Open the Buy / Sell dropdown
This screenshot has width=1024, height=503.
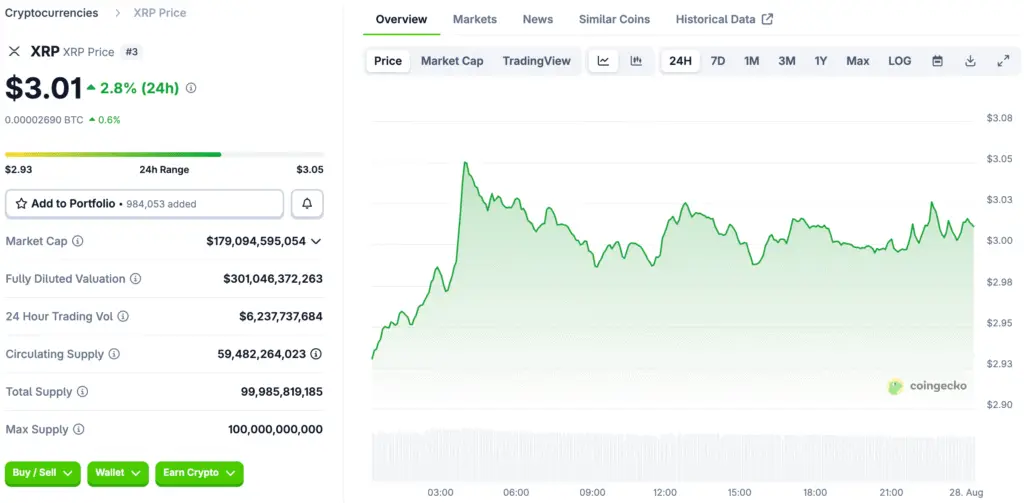coord(42,473)
